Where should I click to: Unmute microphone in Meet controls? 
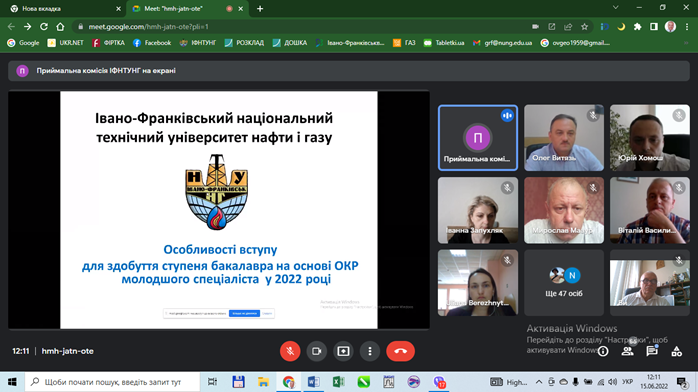(290, 351)
